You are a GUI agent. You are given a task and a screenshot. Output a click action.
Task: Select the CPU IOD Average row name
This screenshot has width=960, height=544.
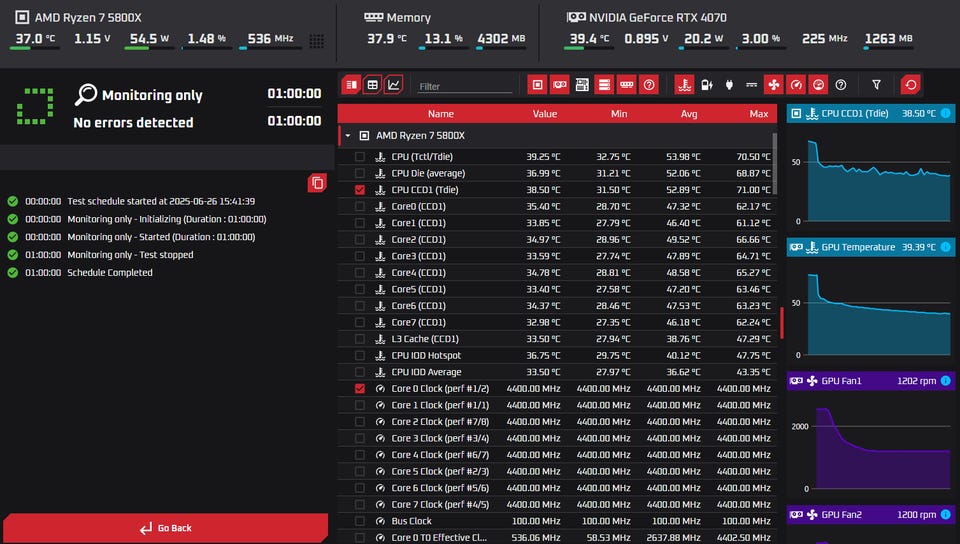pos(426,372)
